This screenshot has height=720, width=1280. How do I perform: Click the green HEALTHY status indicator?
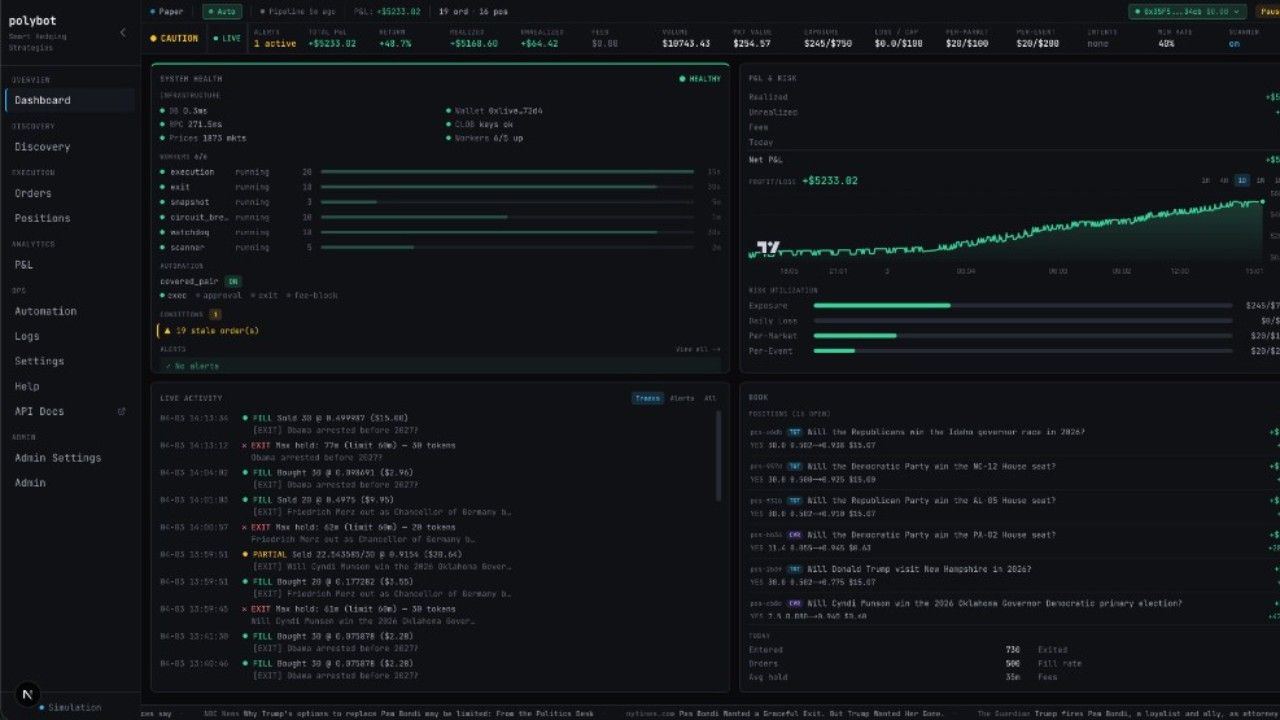(700, 79)
